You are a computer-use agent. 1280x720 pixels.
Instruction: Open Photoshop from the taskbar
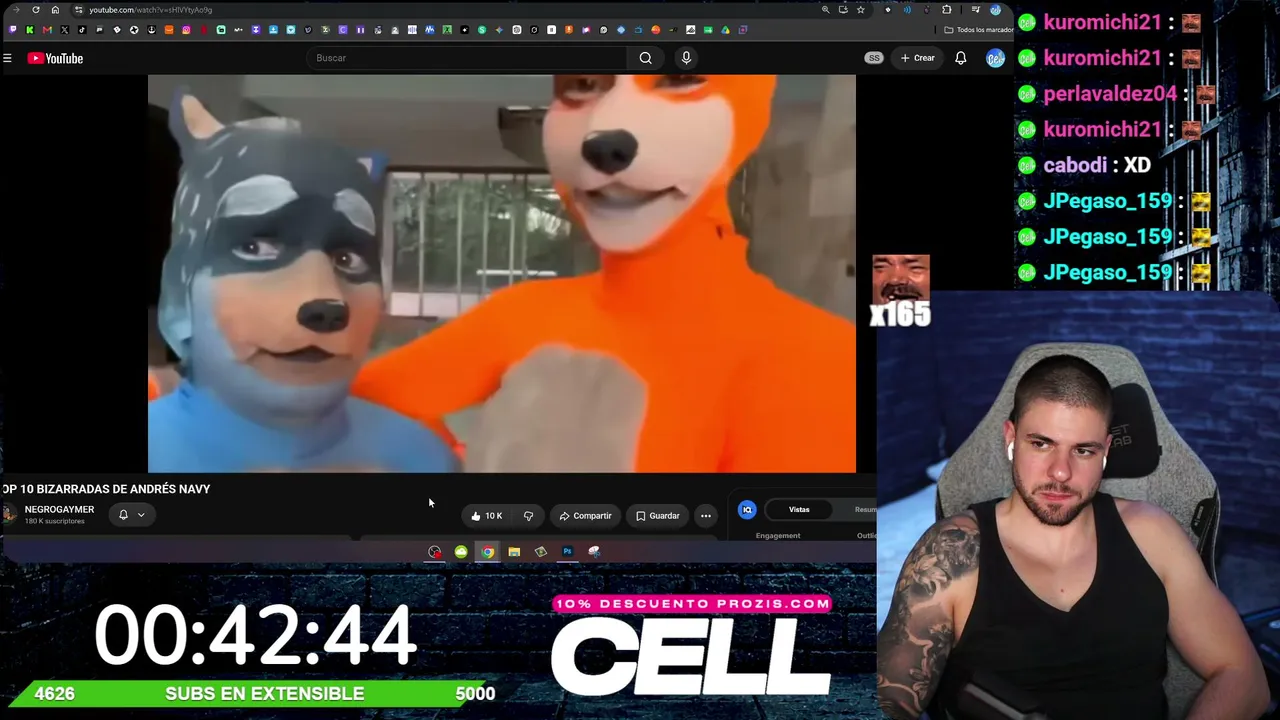pos(567,552)
